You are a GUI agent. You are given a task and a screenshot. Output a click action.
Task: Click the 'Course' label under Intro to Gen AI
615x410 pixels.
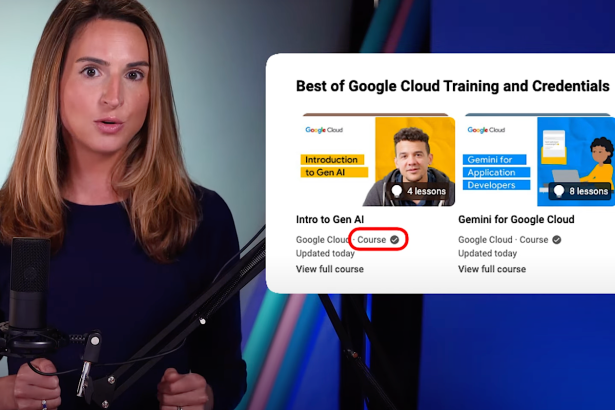(371, 240)
